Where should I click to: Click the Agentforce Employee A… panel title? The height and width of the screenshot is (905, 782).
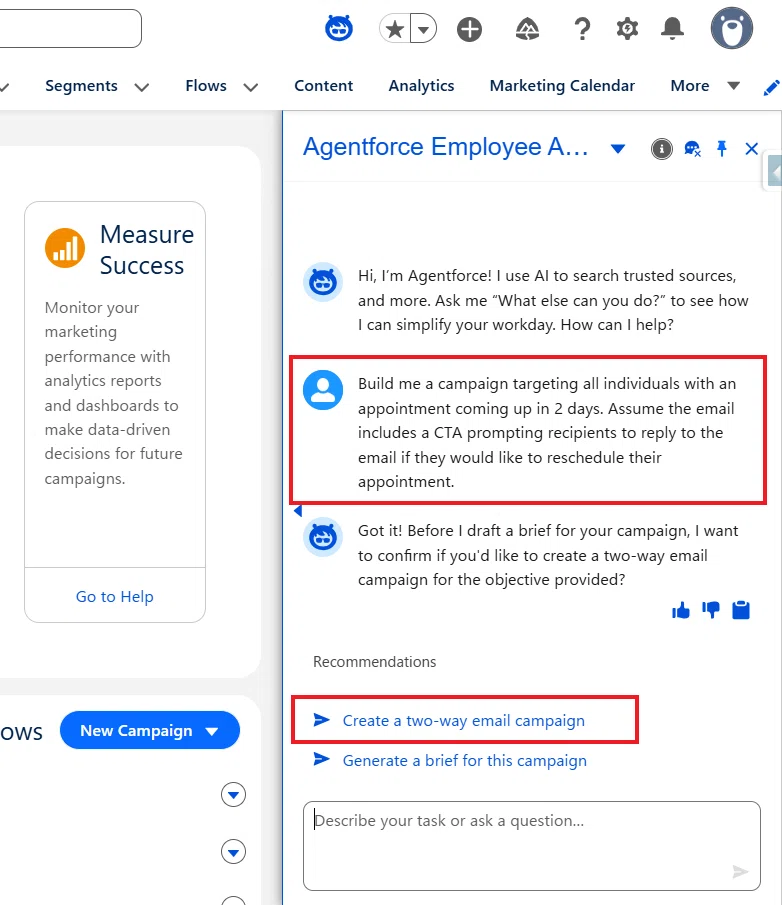(x=446, y=147)
